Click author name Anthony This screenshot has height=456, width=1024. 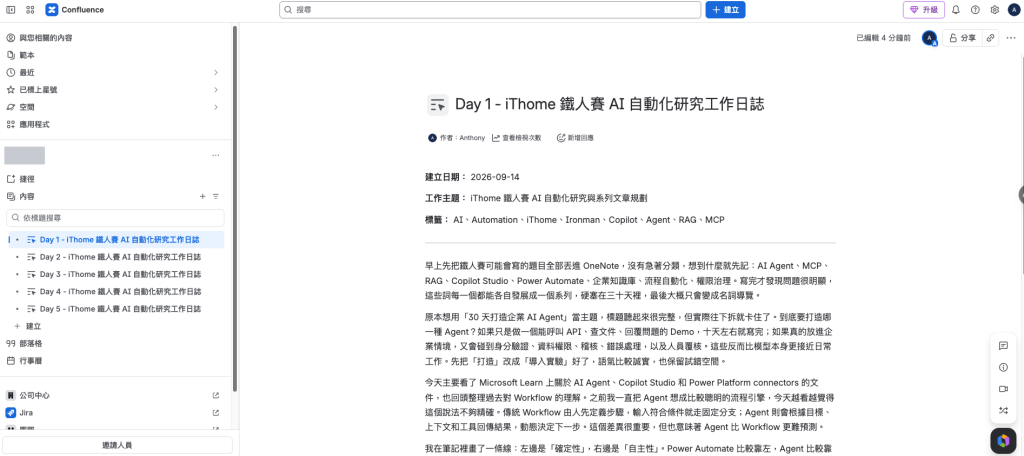click(x=472, y=138)
